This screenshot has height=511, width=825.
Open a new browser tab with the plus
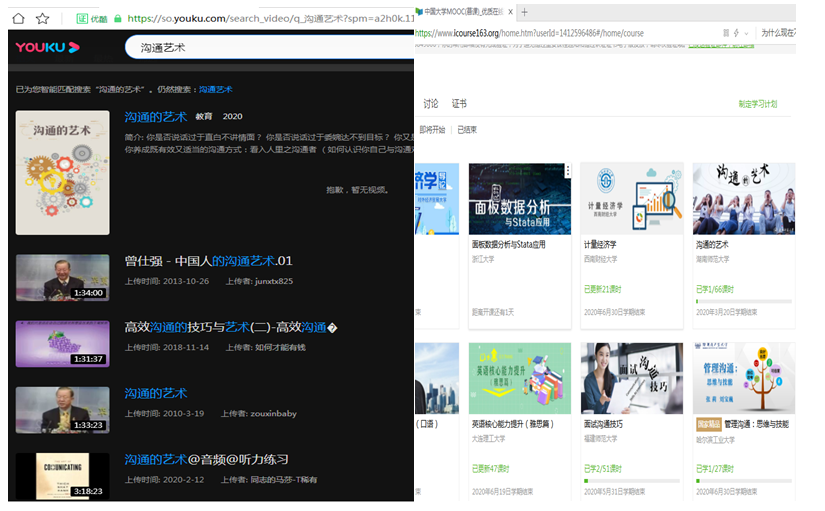[x=524, y=12]
